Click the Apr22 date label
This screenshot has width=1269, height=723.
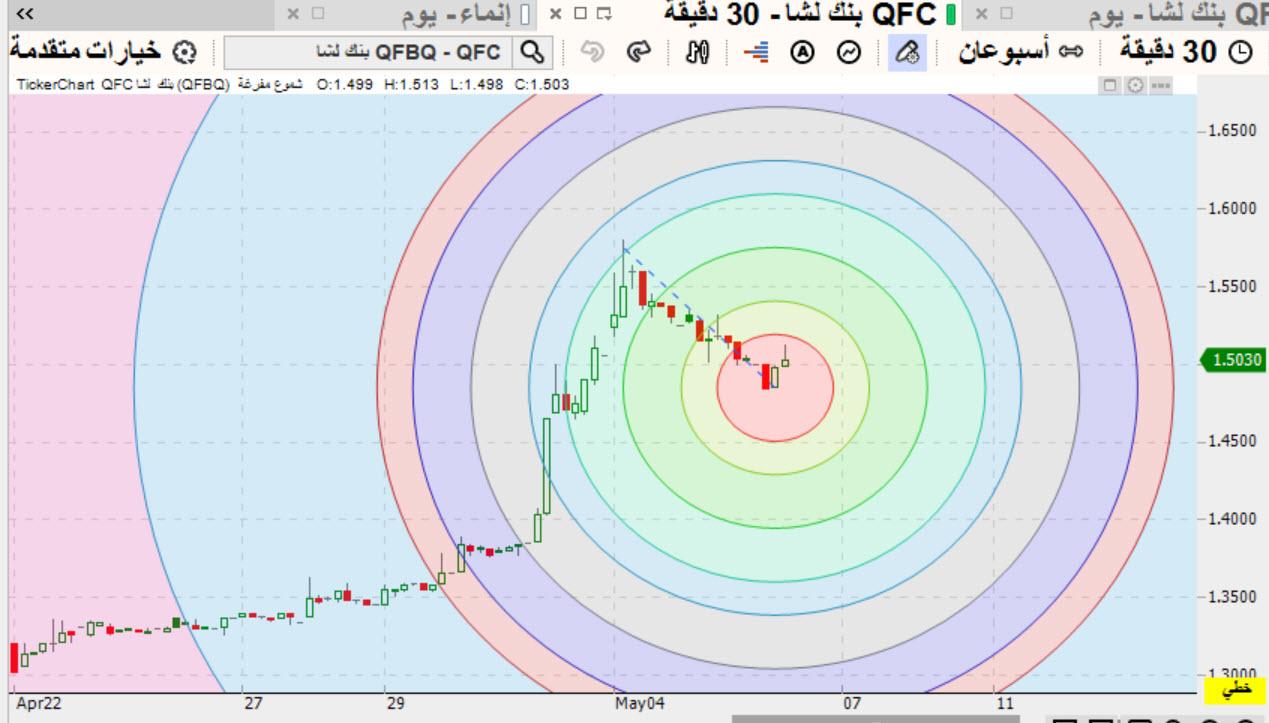tap(39, 704)
